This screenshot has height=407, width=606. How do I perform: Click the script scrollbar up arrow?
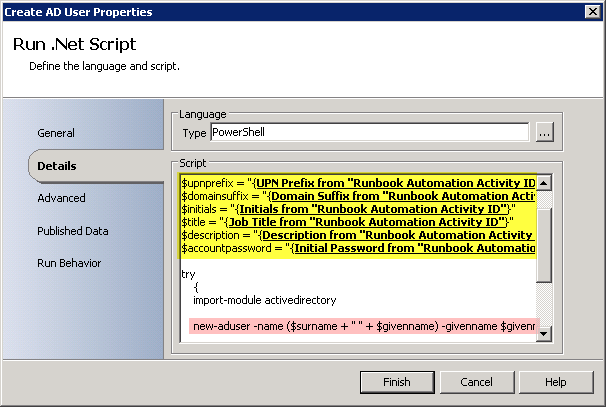[544, 183]
